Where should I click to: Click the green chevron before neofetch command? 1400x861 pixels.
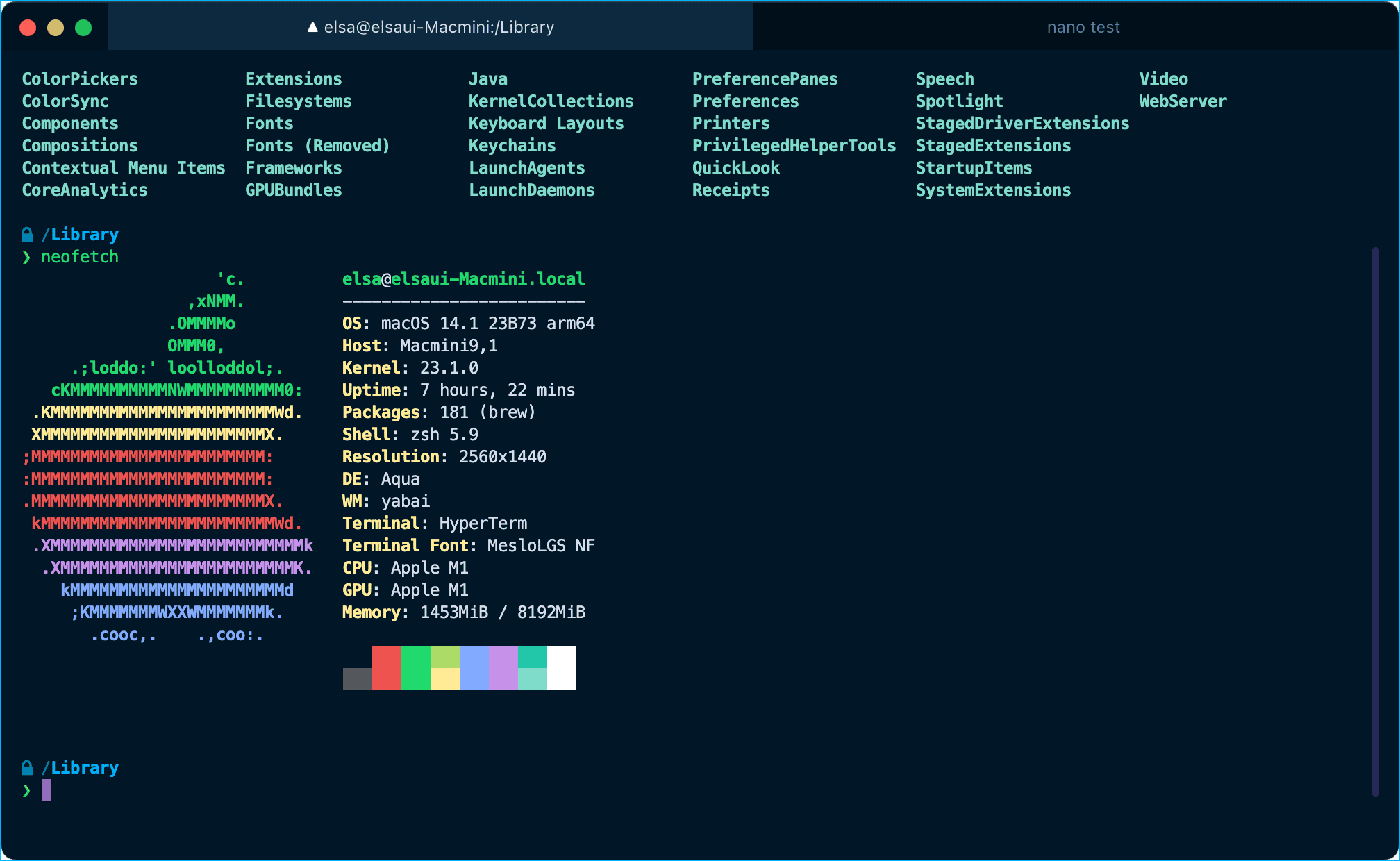tap(26, 258)
